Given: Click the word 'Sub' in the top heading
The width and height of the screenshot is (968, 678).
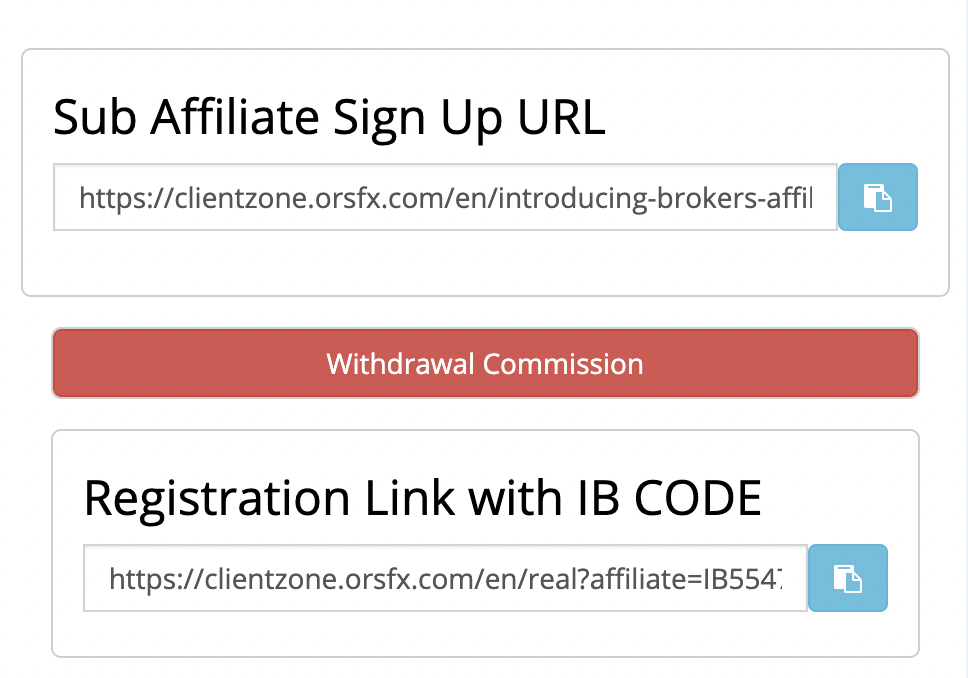Looking at the screenshot, I should (x=93, y=118).
